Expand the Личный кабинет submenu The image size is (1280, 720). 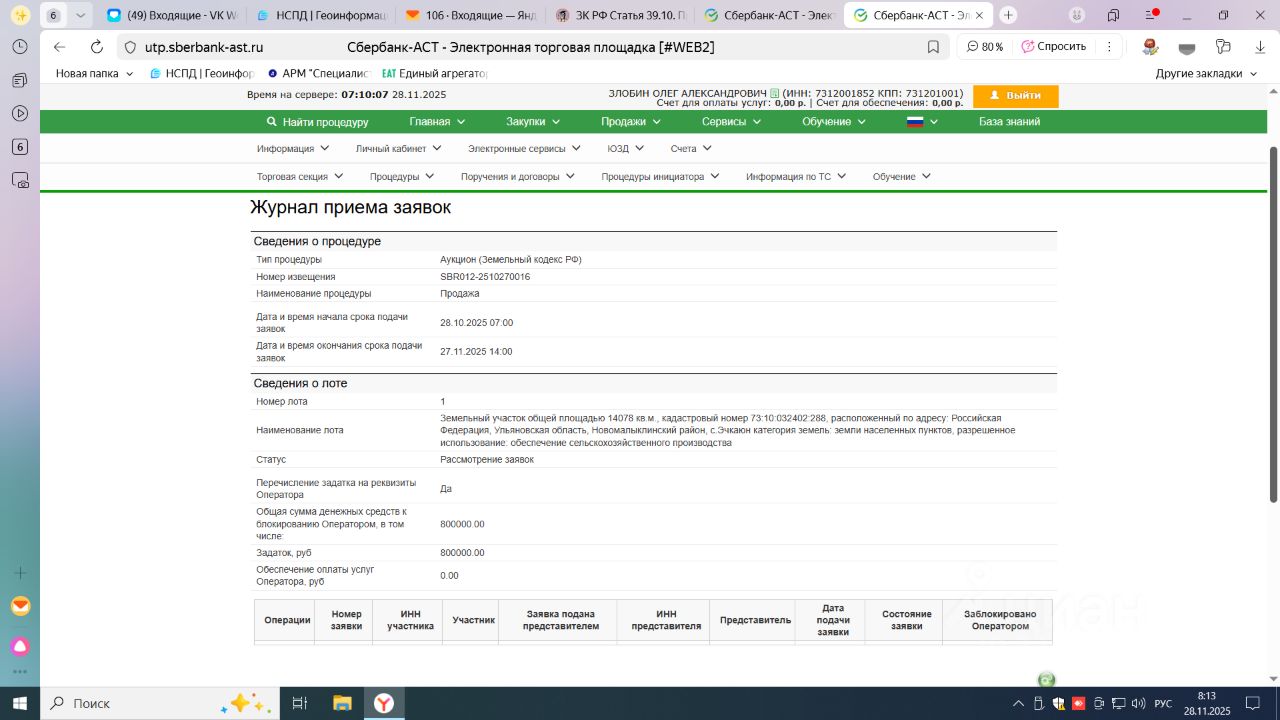tap(398, 148)
